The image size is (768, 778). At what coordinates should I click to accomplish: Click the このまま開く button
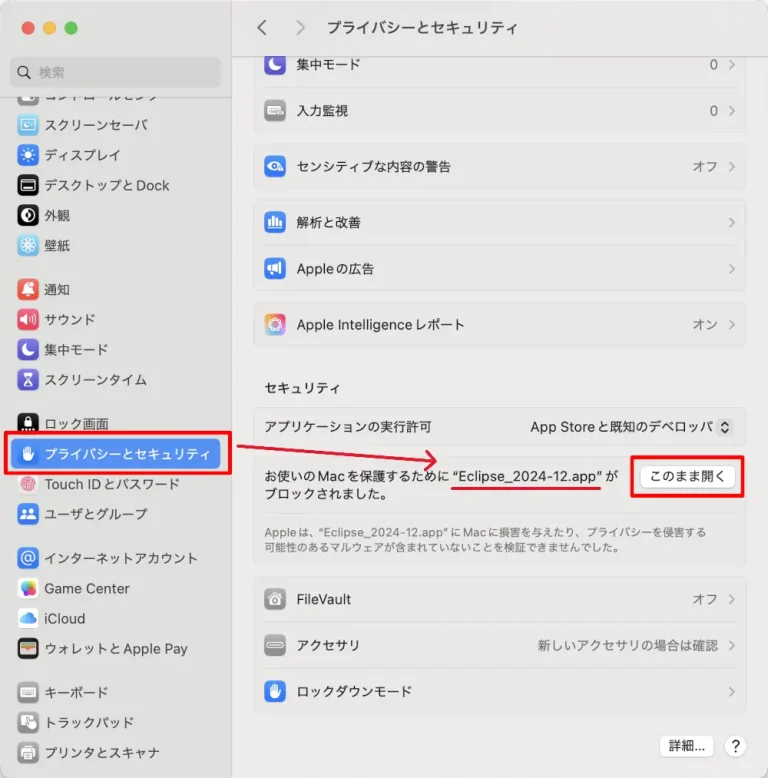coord(687,476)
